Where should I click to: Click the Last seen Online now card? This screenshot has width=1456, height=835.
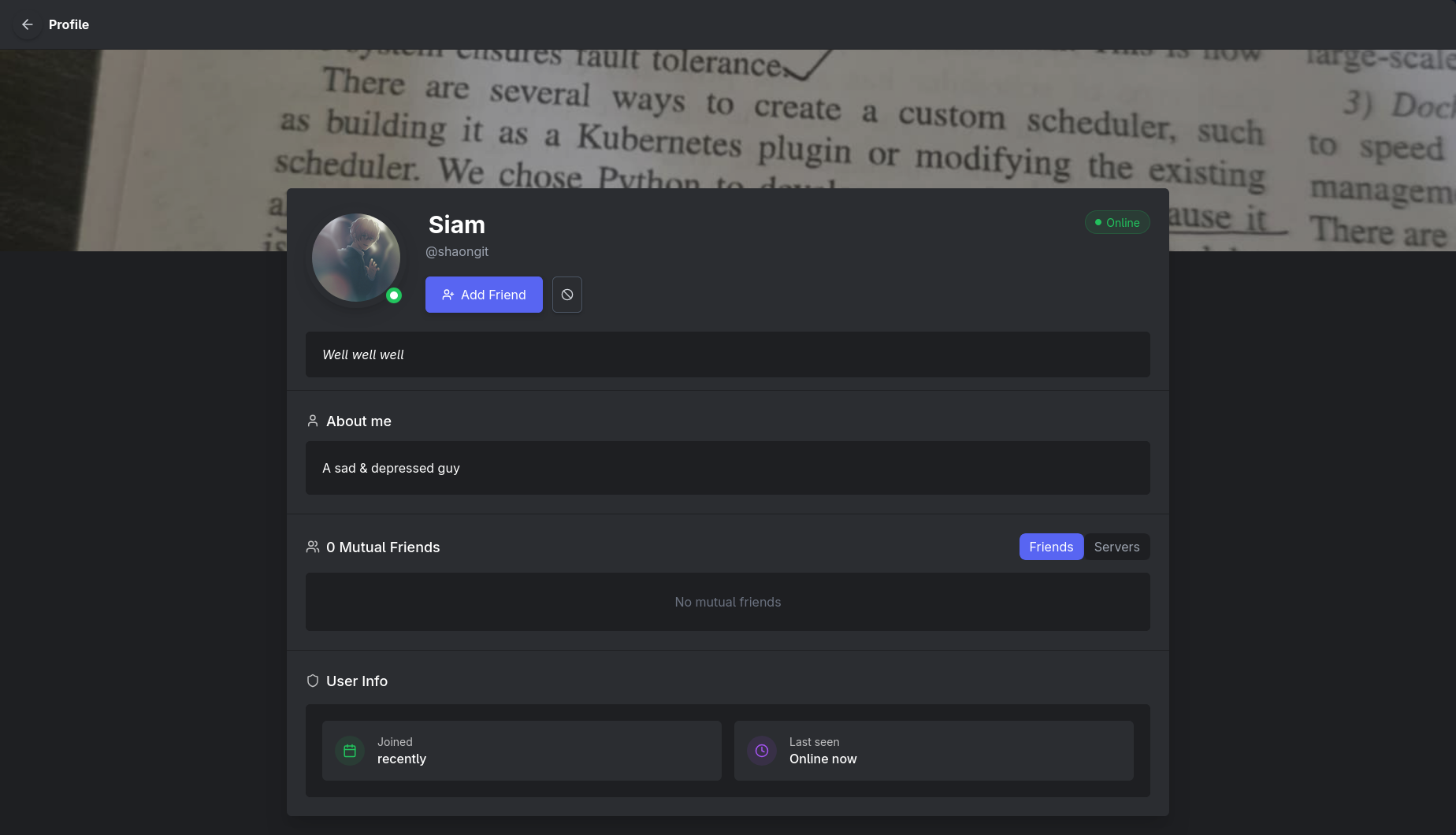click(934, 751)
